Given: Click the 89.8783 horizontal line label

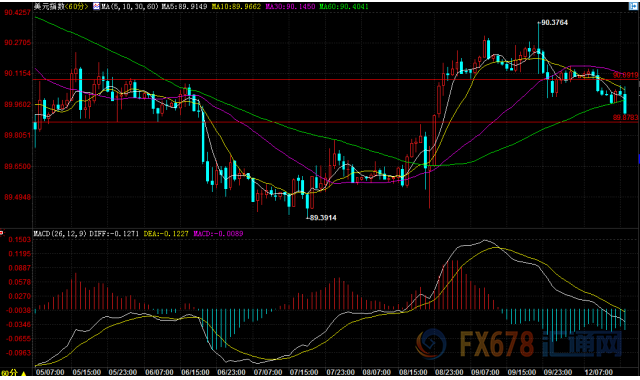Looking at the screenshot, I should pyautogui.click(x=625, y=118).
